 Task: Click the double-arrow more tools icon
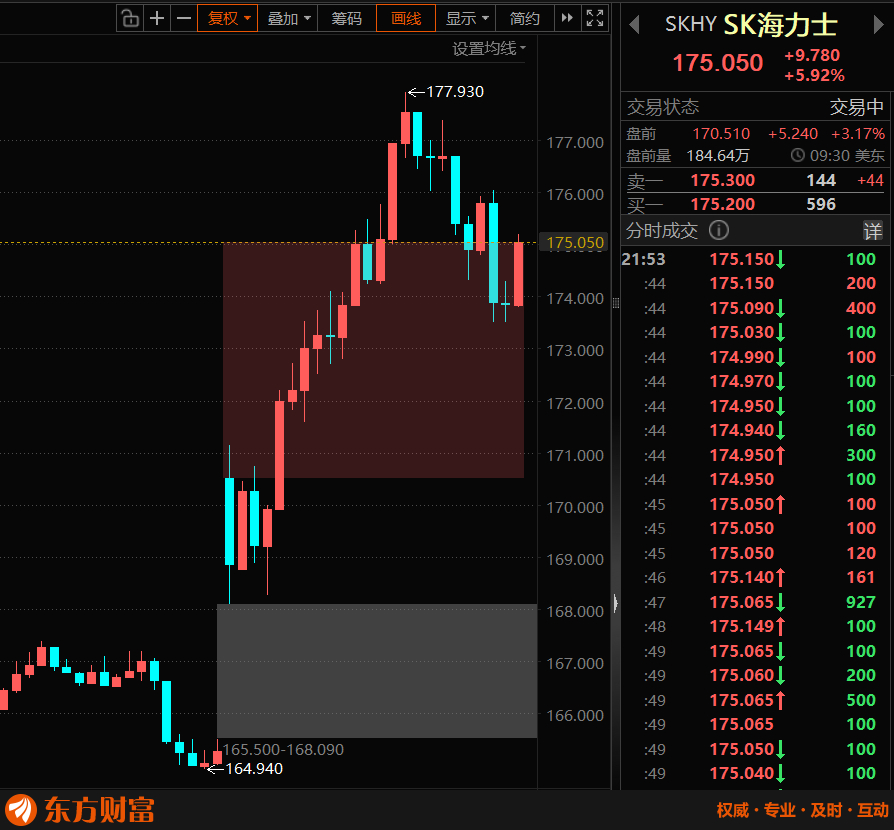[567, 18]
